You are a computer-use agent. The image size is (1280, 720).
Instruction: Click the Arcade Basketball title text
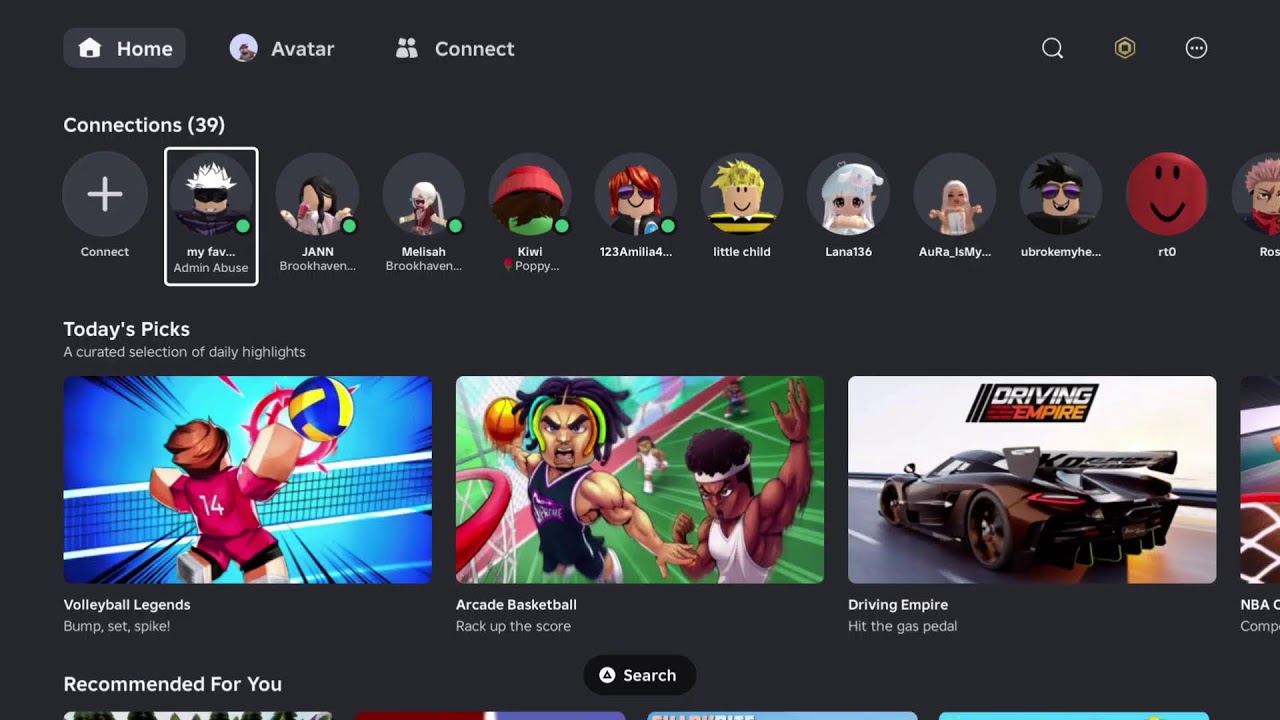[516, 605]
